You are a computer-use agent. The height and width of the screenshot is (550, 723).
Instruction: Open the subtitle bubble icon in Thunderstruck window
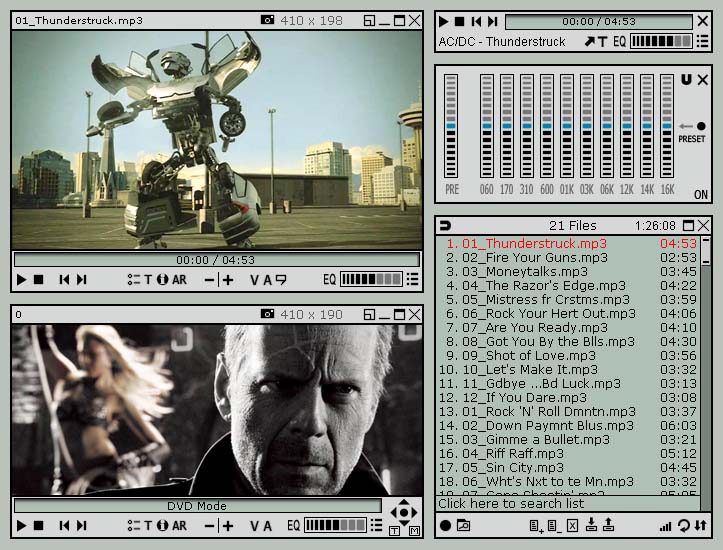[280, 280]
